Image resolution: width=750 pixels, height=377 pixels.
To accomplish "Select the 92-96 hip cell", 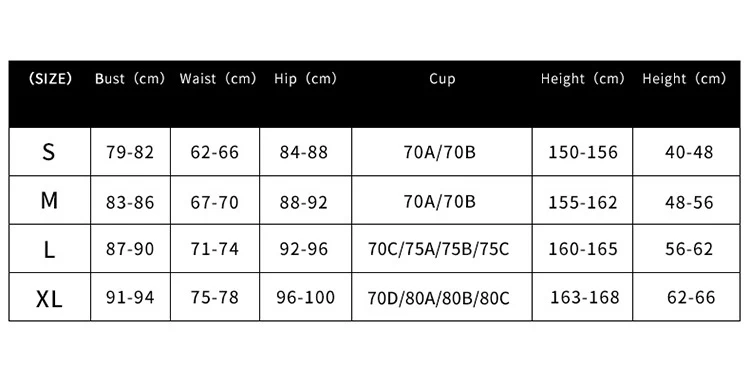I will coord(304,249).
